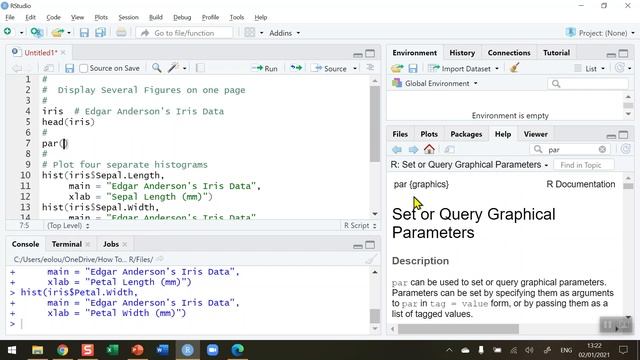The height and width of the screenshot is (360, 640).
Task: Click the Find in Topic field
Action: tap(583, 165)
